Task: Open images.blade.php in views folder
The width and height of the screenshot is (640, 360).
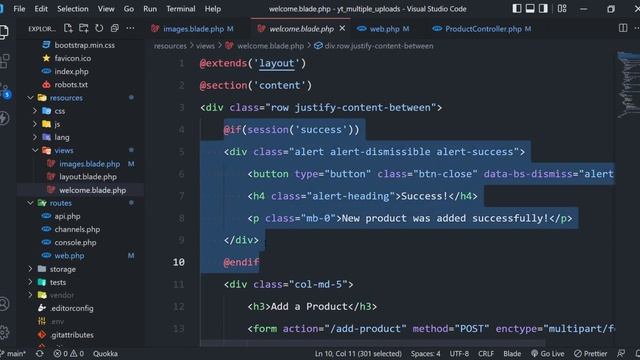Action: (x=89, y=164)
